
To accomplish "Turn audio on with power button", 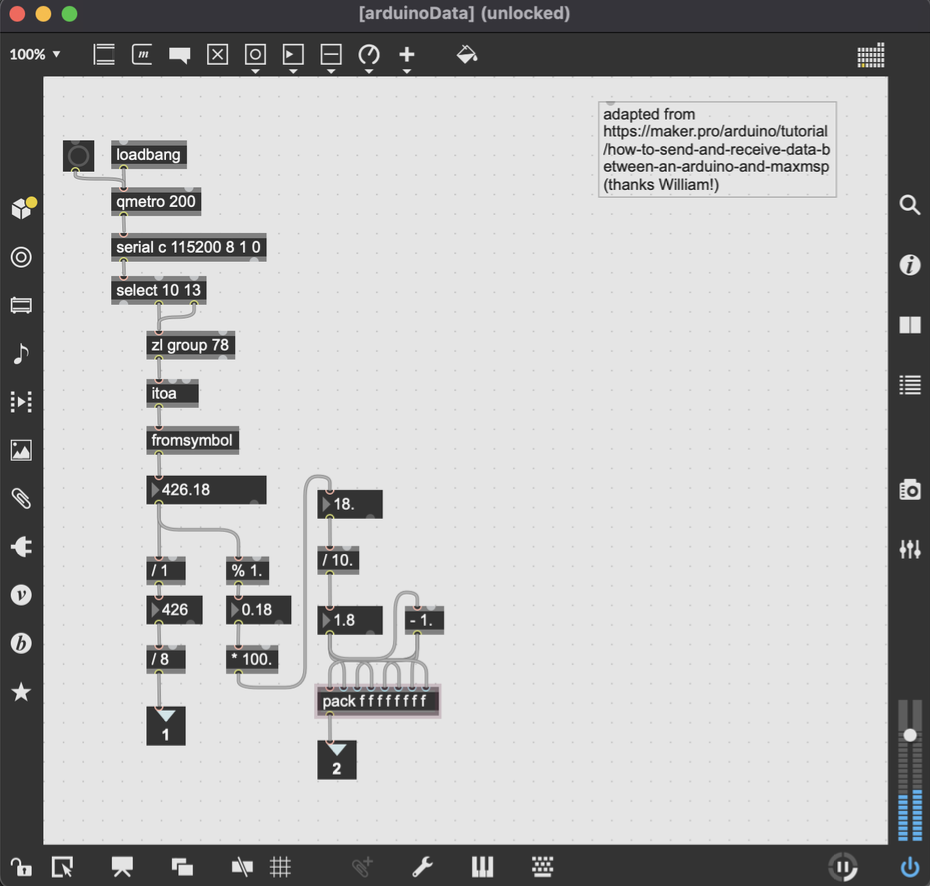I will [910, 868].
